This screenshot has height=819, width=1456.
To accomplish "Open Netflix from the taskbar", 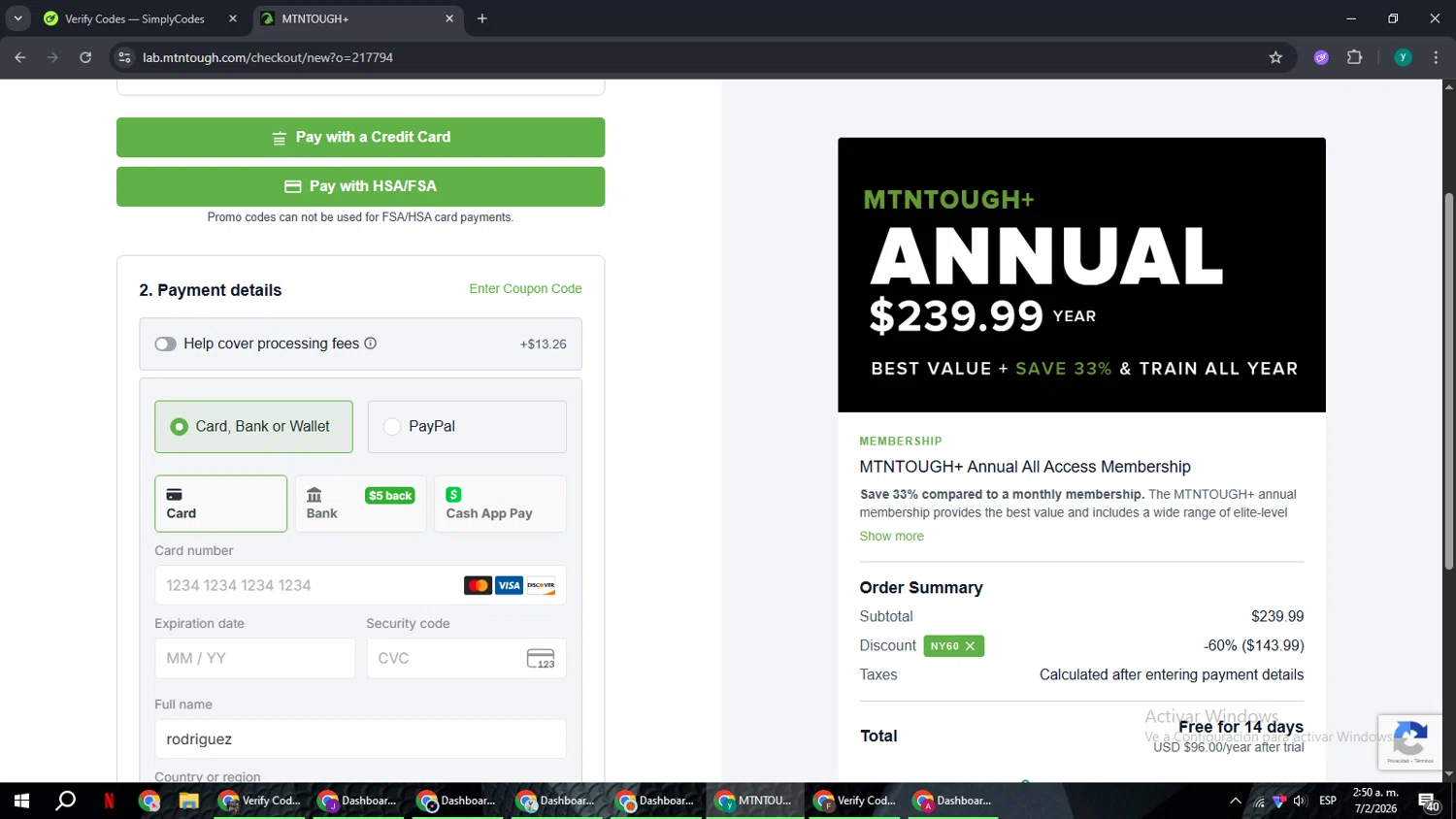I will click(x=109, y=801).
